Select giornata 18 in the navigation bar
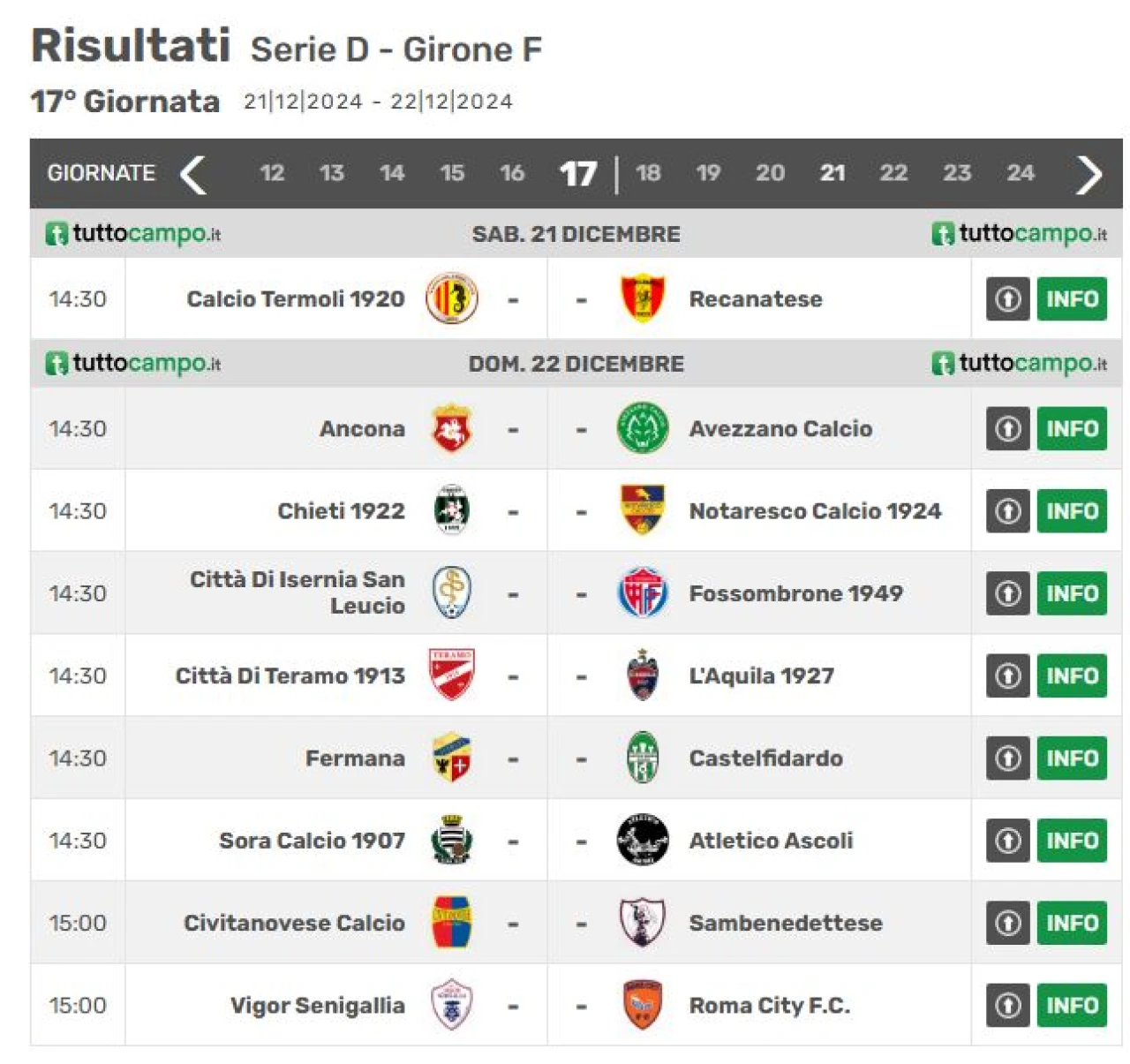The width and height of the screenshot is (1130, 1064). pos(649,173)
